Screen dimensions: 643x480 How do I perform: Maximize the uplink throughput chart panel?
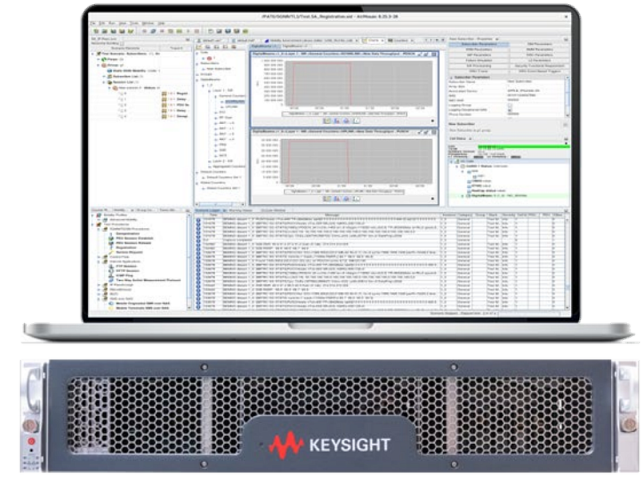pos(434,132)
